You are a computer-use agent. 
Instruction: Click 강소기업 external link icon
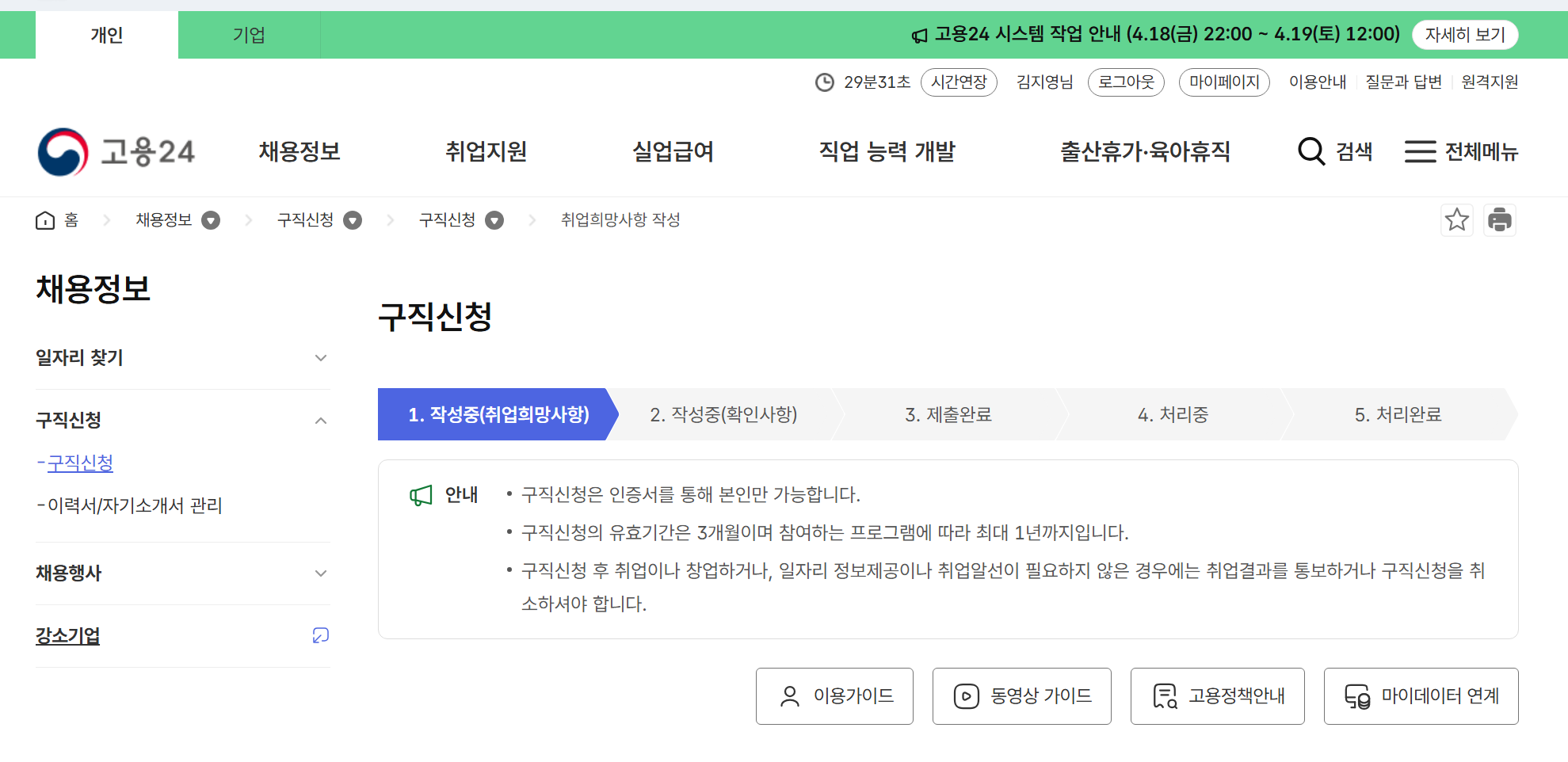coord(321,635)
